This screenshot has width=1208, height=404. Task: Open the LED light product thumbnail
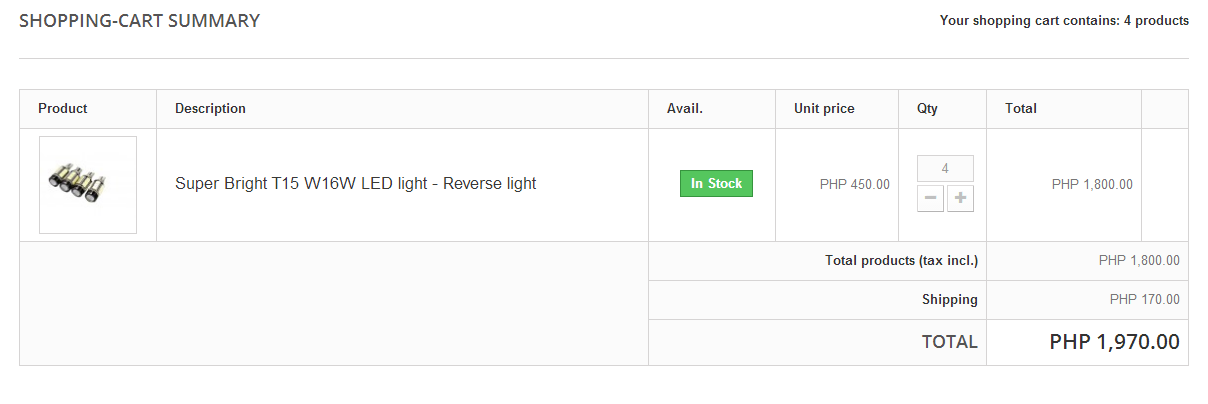pos(88,185)
